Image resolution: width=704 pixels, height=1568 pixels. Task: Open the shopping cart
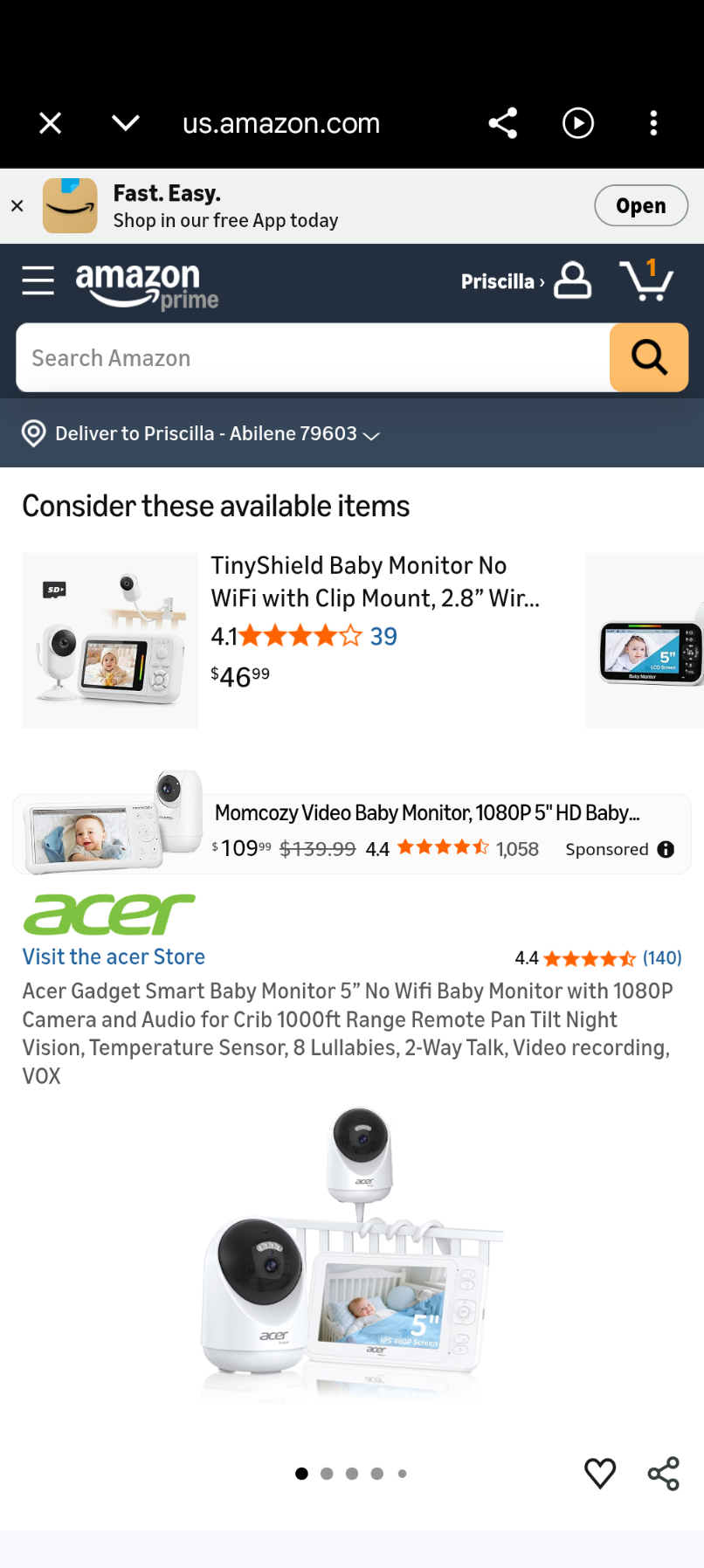tap(646, 280)
